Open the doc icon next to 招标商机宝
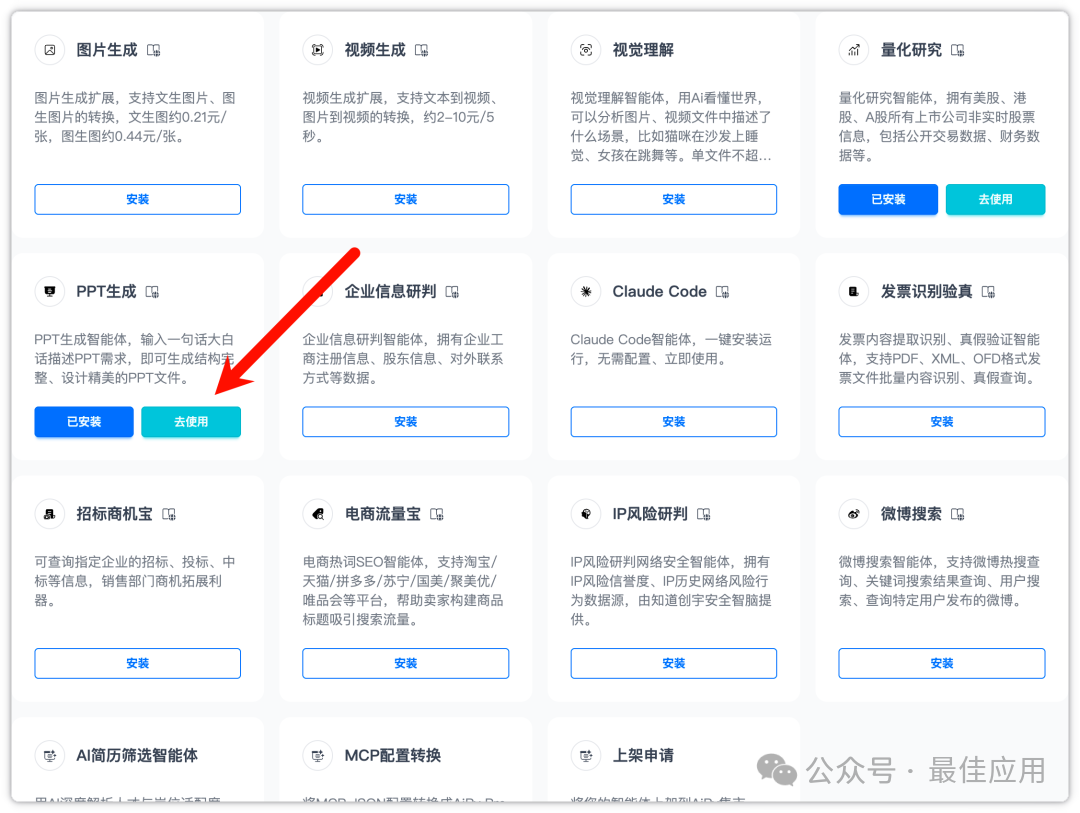Screen dimensions: 1080x813 pos(169,514)
